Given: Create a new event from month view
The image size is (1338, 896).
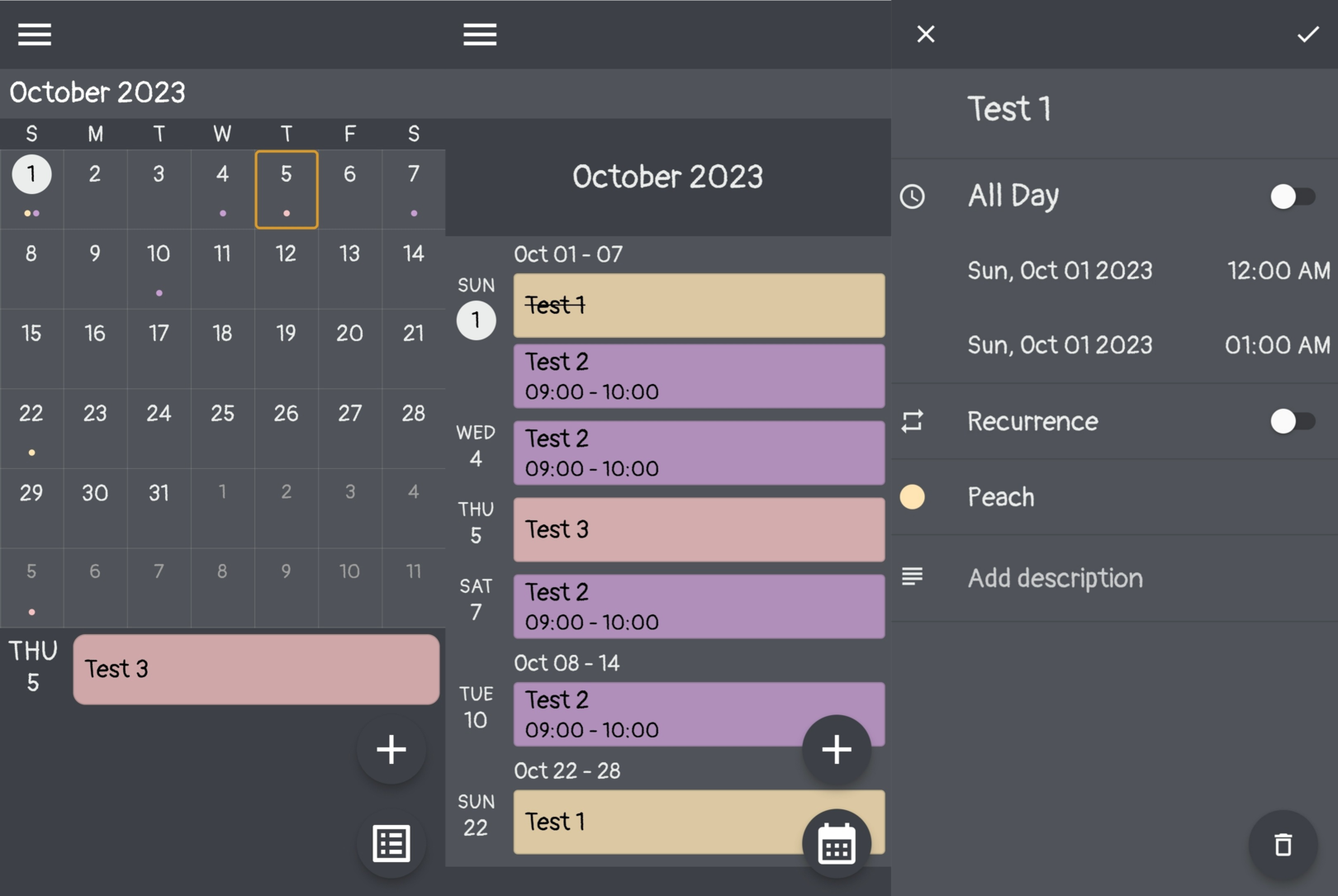Looking at the screenshot, I should [391, 750].
